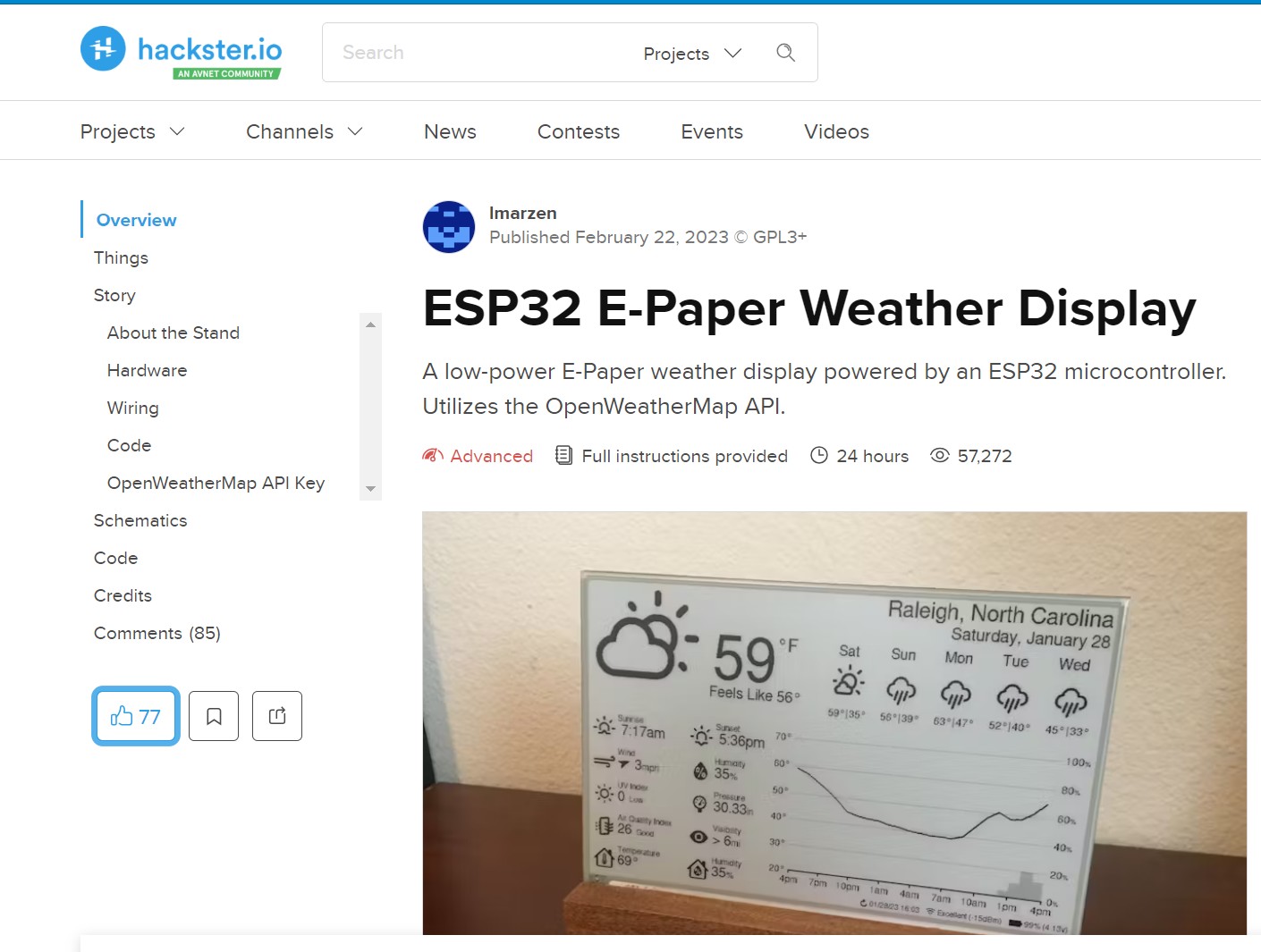Jump to Credits section
Image resolution: width=1261 pixels, height=952 pixels.
click(123, 595)
